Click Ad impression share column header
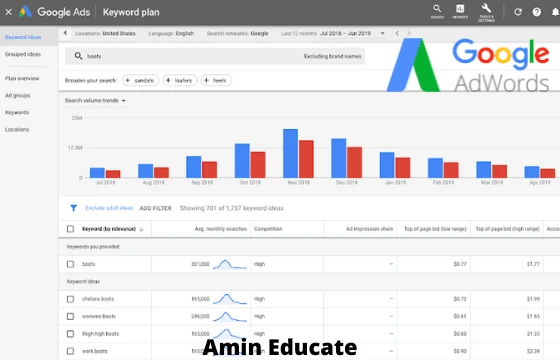 coord(370,229)
